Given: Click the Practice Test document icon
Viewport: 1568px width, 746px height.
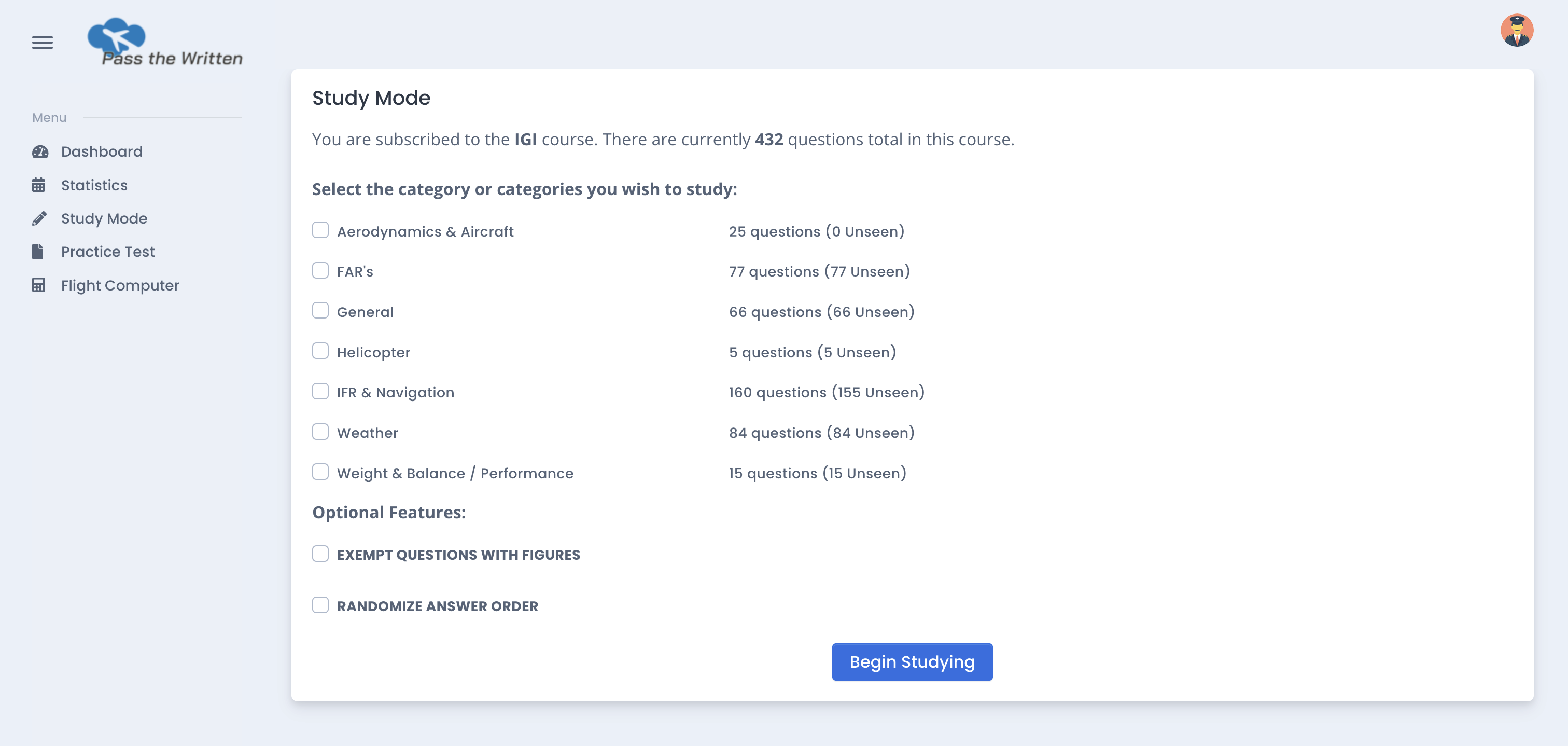Looking at the screenshot, I should point(38,252).
